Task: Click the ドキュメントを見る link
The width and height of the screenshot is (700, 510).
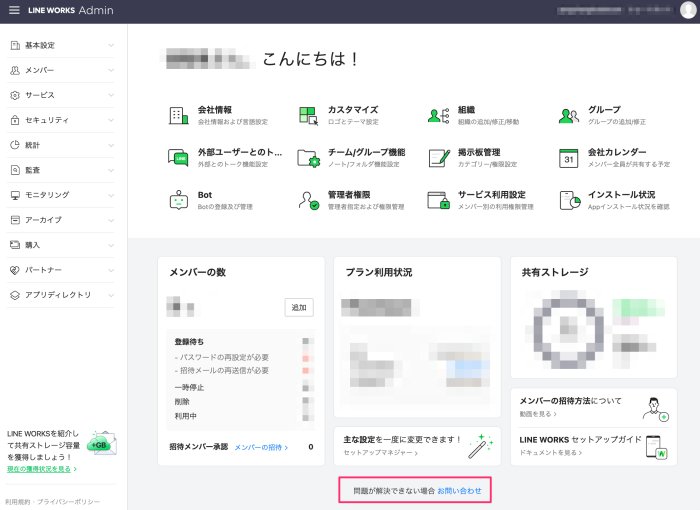Action: coord(551,452)
